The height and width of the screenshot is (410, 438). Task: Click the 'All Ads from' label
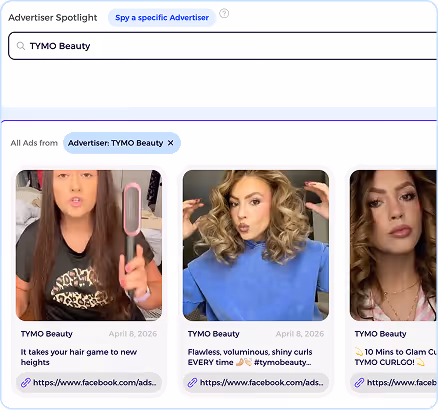point(34,143)
